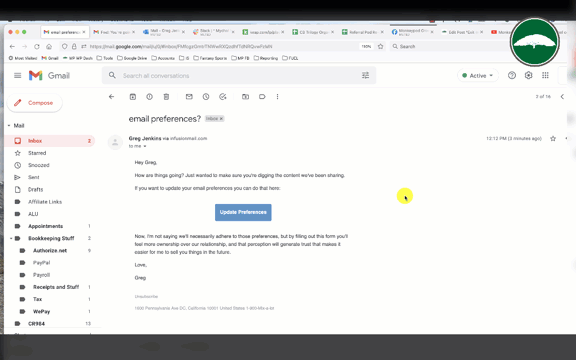Close the email preferences browser tab
This screenshot has height=360, width=576.
[84, 32]
